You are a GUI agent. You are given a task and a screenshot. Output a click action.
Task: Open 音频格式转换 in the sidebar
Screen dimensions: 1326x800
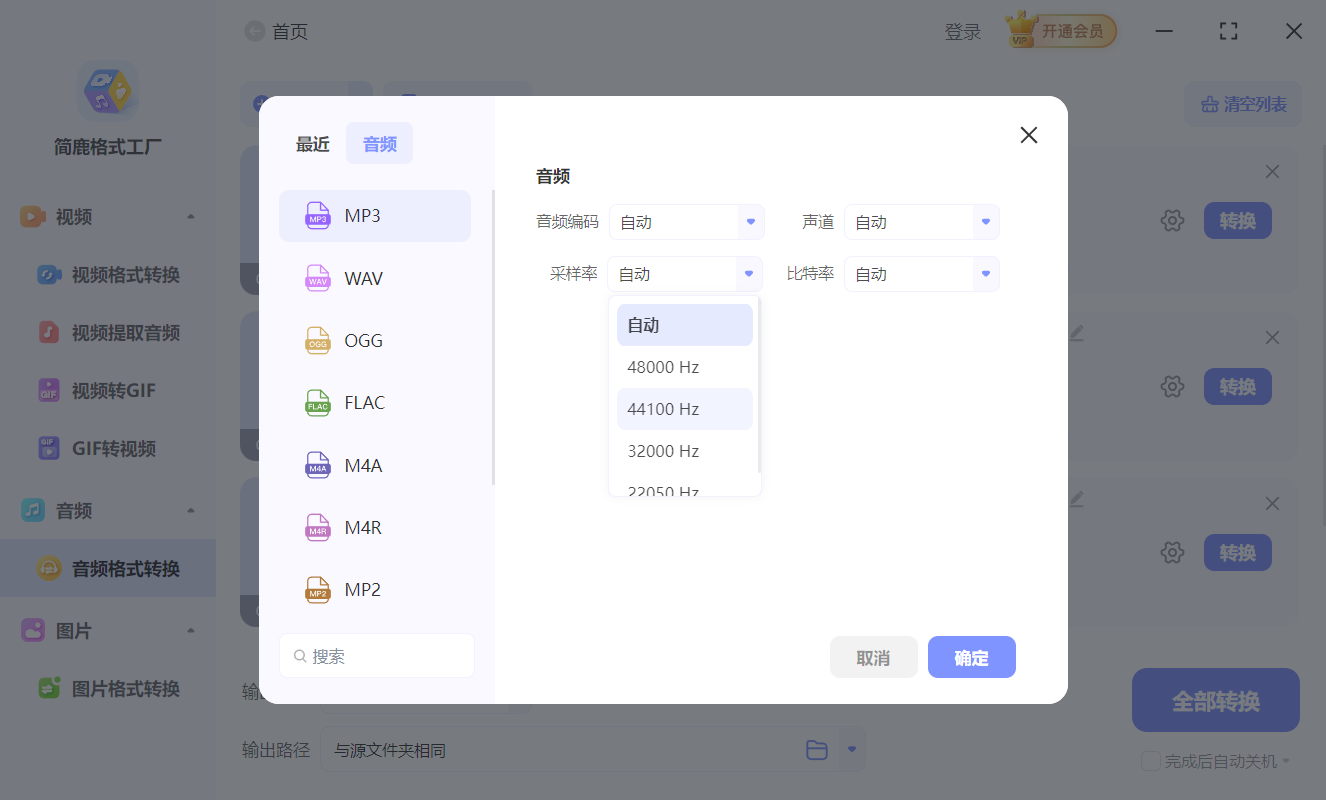click(108, 568)
